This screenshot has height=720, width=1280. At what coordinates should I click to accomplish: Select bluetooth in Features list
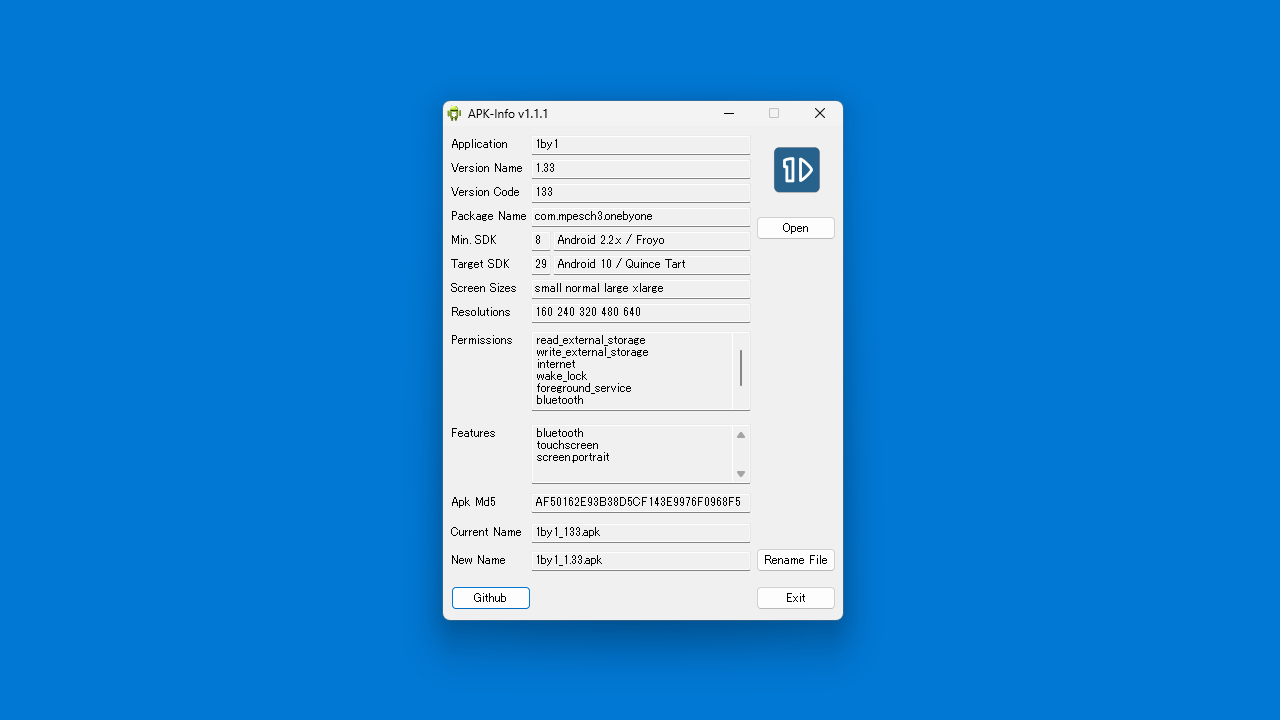tap(560, 433)
